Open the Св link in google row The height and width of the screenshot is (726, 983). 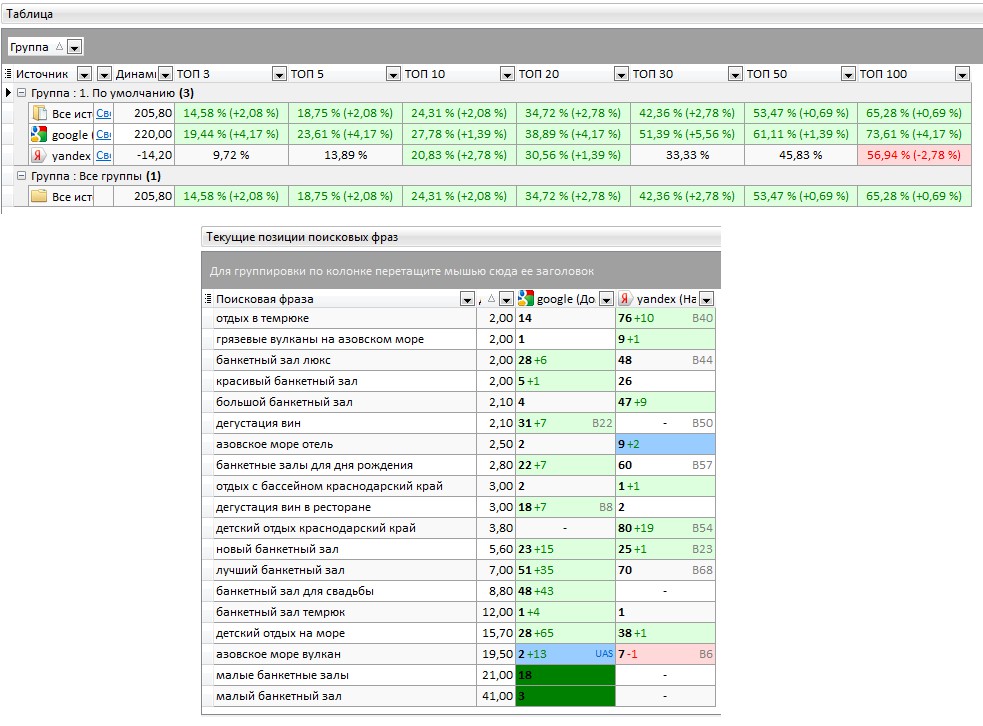point(103,135)
